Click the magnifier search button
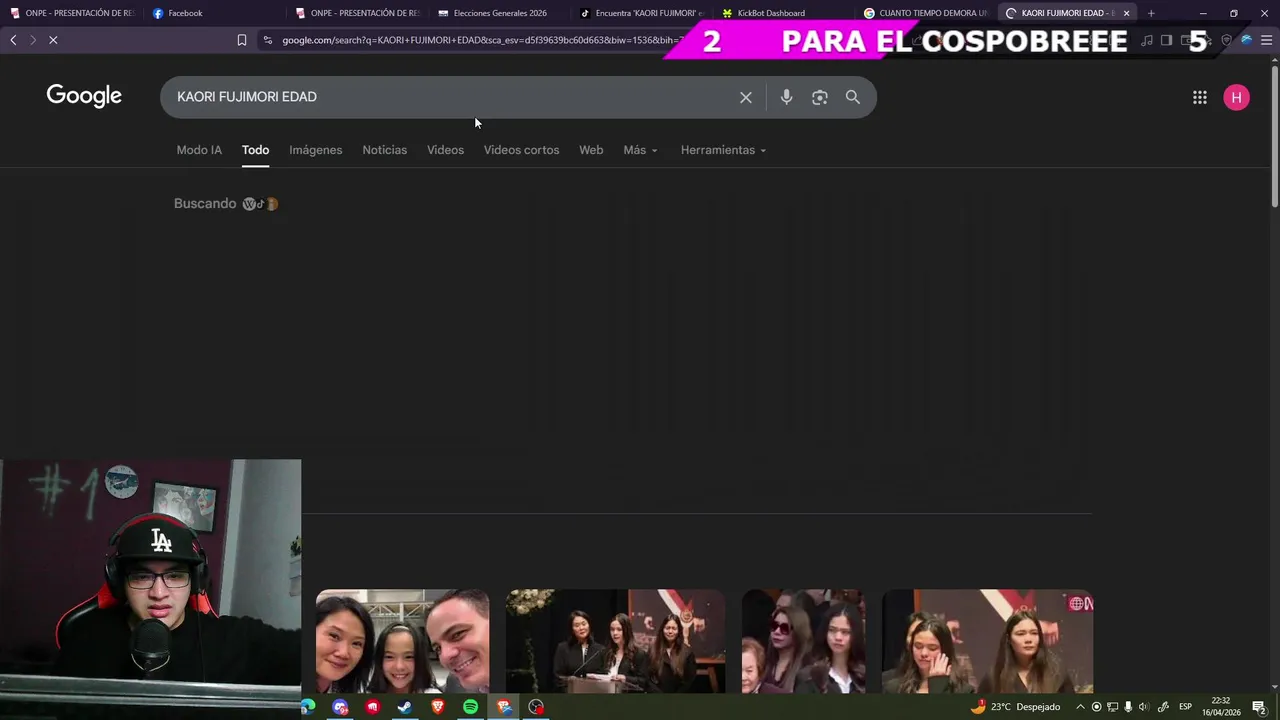 pos(852,97)
